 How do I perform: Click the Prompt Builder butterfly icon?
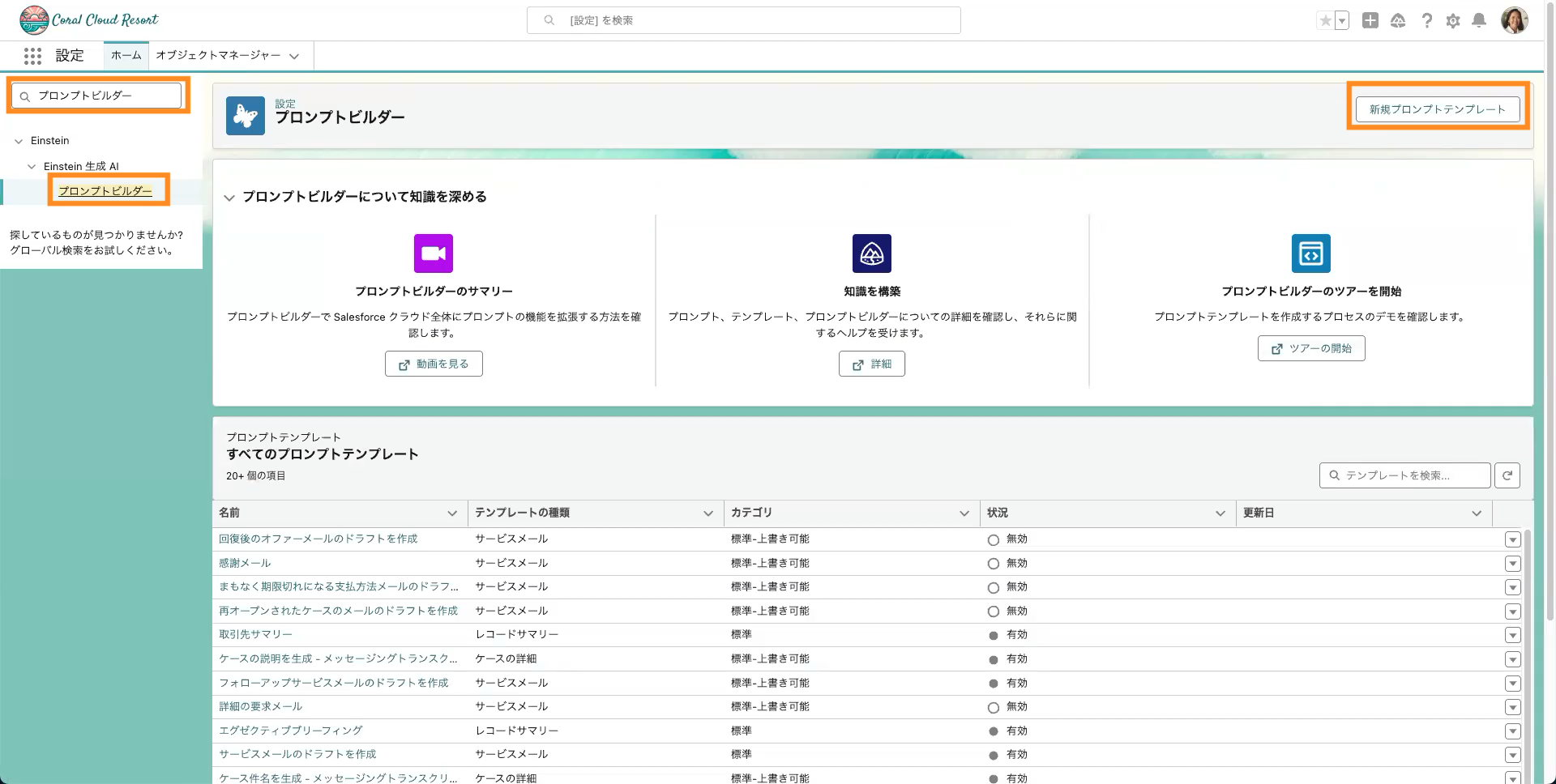pyautogui.click(x=246, y=116)
